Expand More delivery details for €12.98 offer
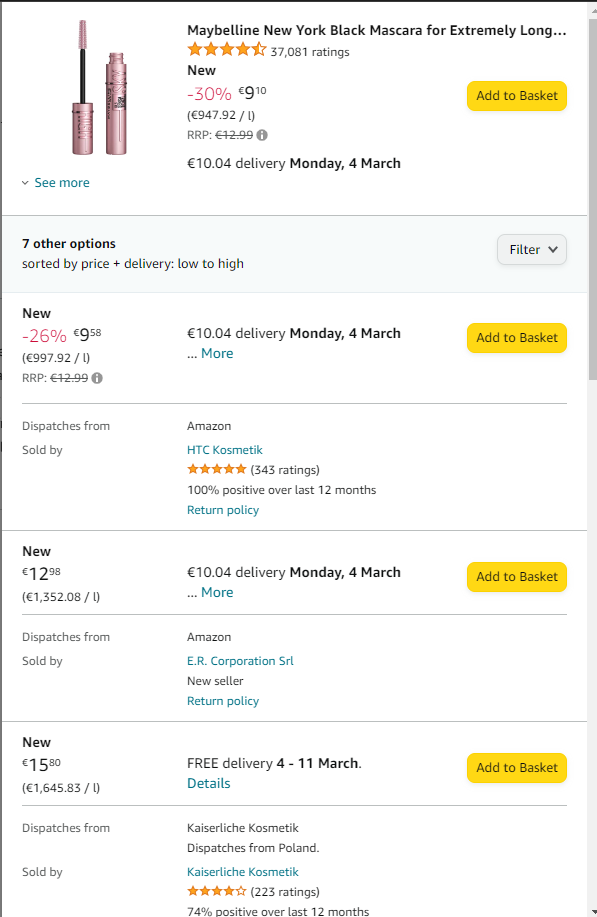This screenshot has width=597, height=917. pyautogui.click(x=217, y=592)
